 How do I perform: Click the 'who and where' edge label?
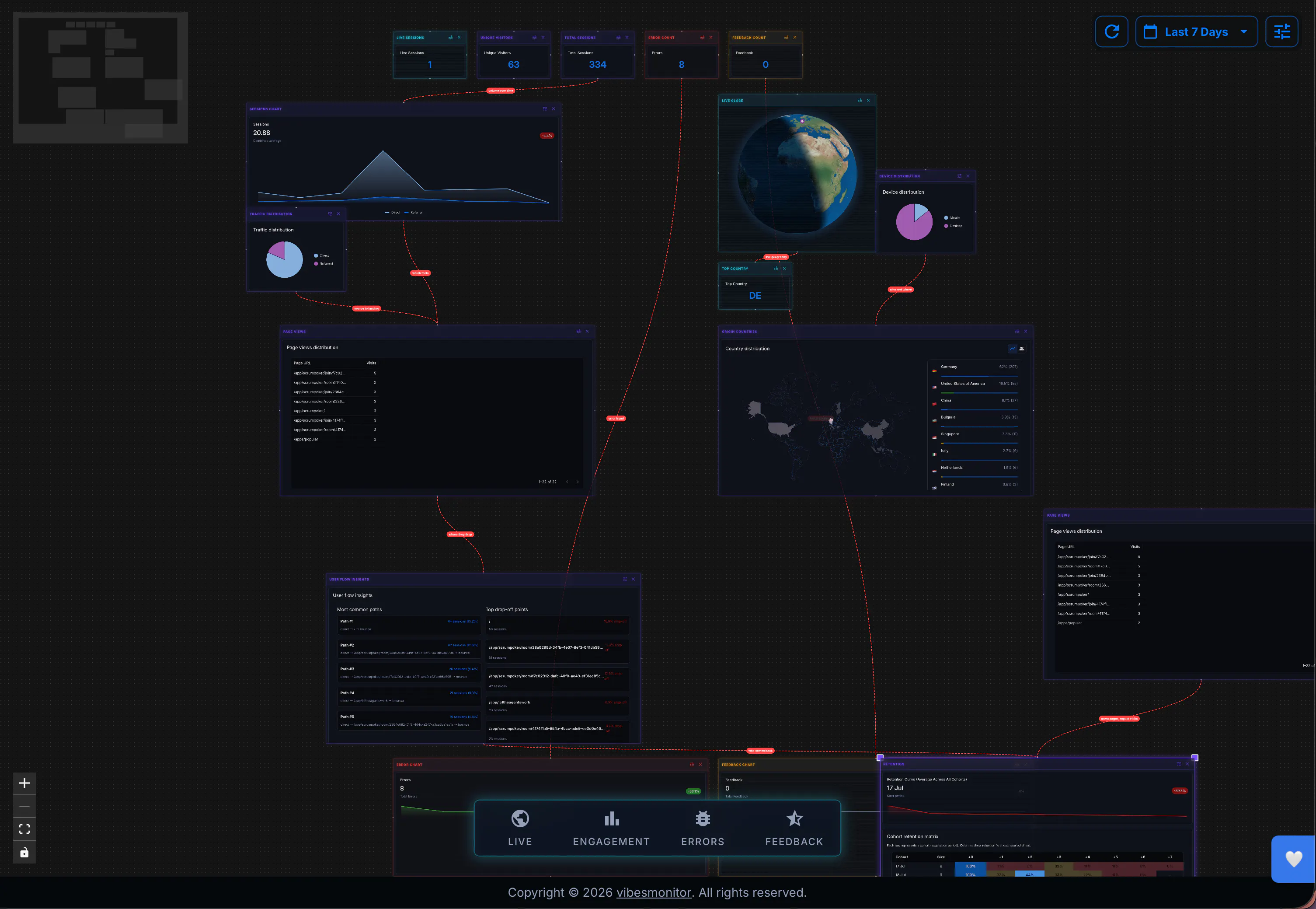coord(901,289)
